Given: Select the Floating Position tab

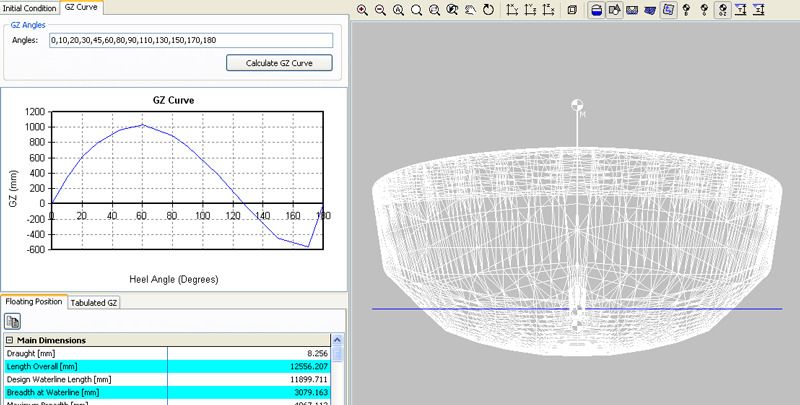Looking at the screenshot, I should [x=34, y=301].
